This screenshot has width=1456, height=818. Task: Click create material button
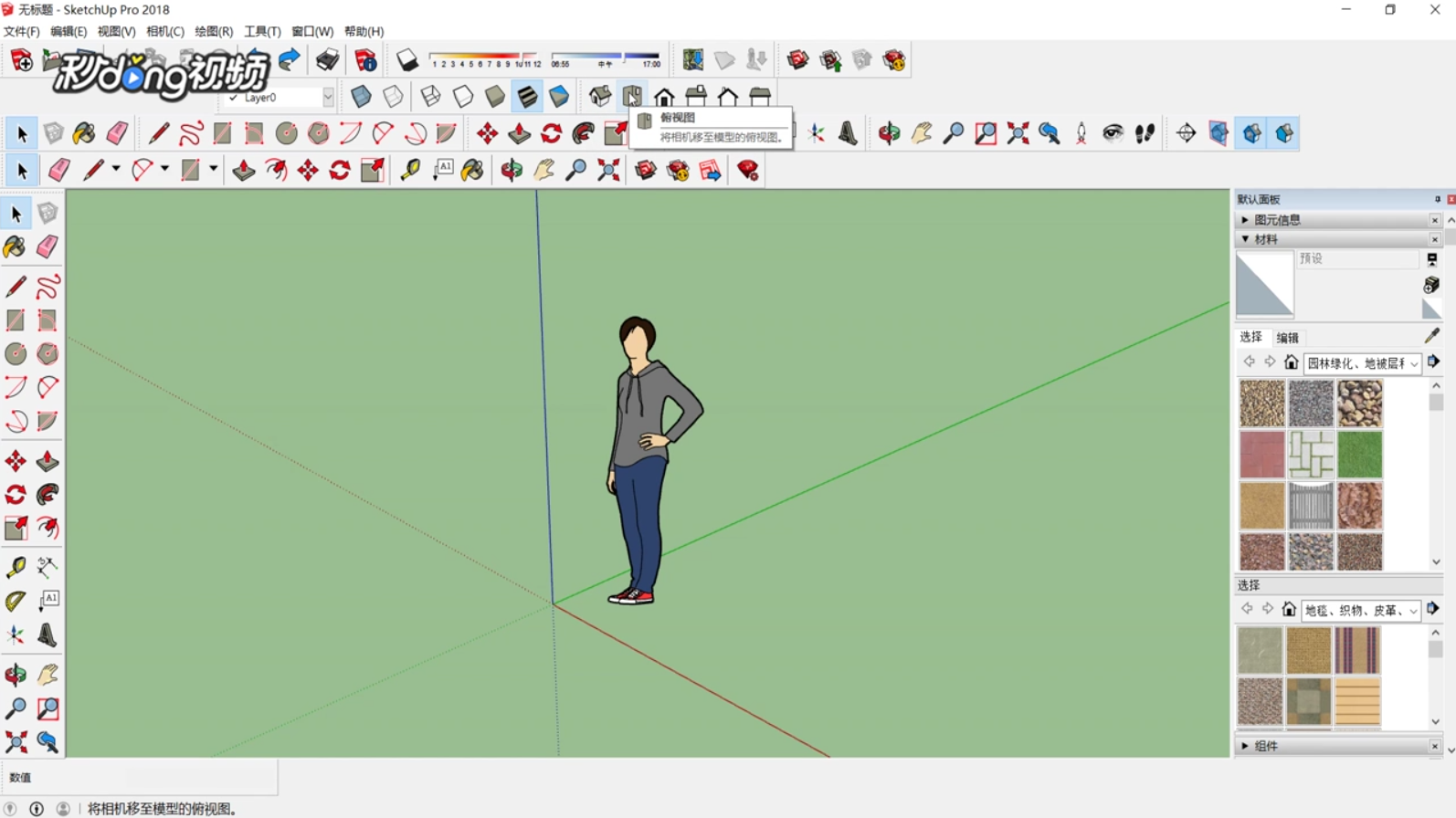point(1431,286)
